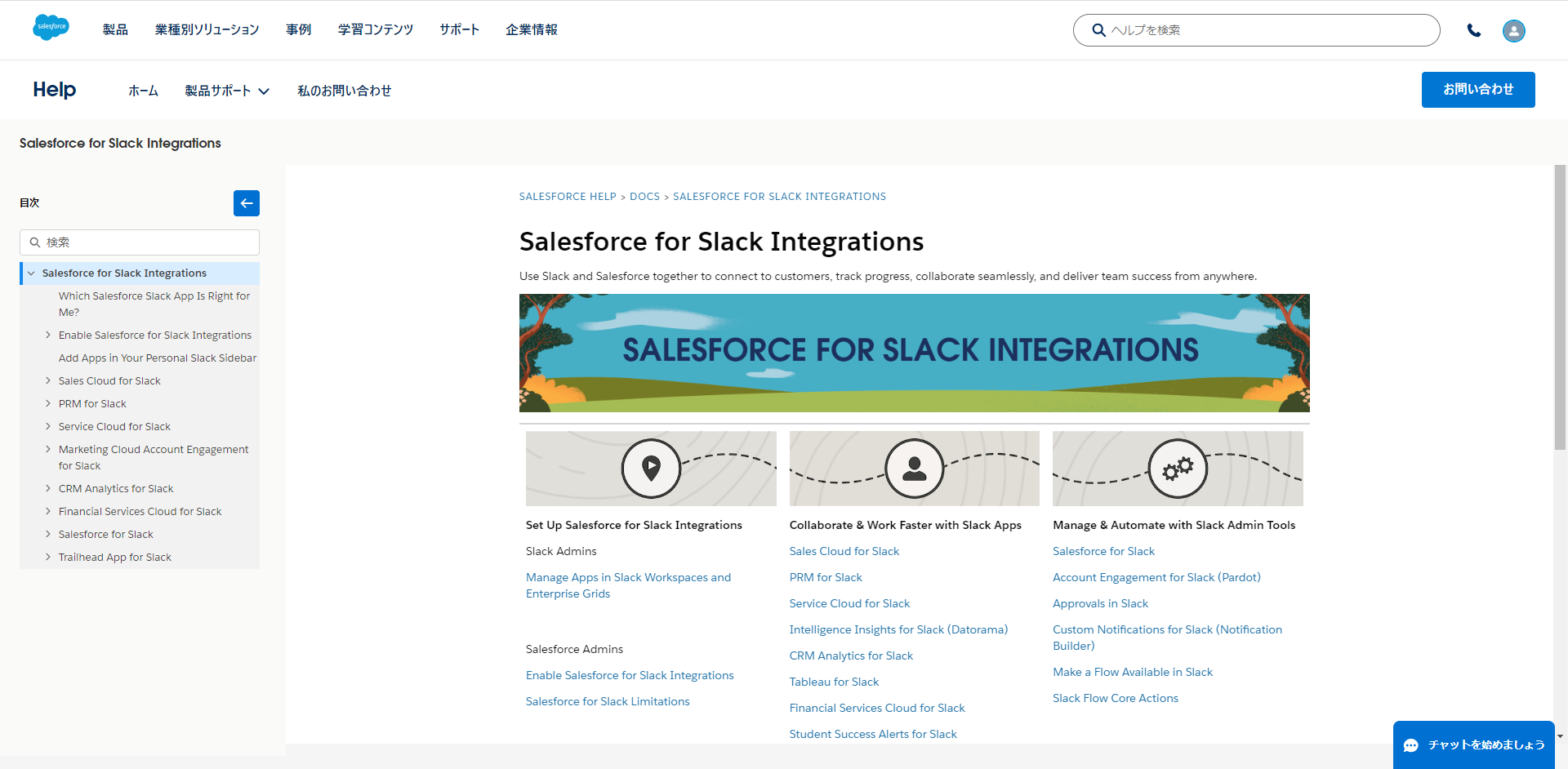This screenshot has height=769, width=1568.
Task: Click the phone contact icon
Action: pyautogui.click(x=1474, y=30)
